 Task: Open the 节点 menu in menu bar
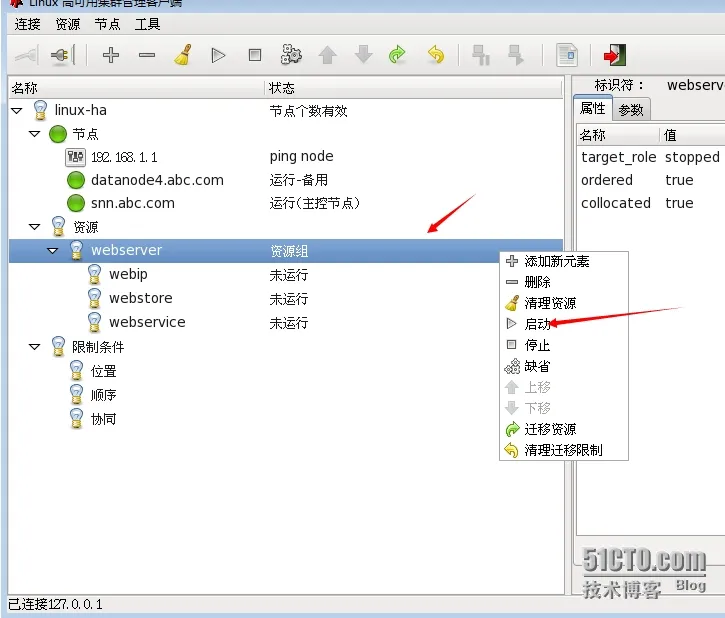pyautogui.click(x=107, y=24)
